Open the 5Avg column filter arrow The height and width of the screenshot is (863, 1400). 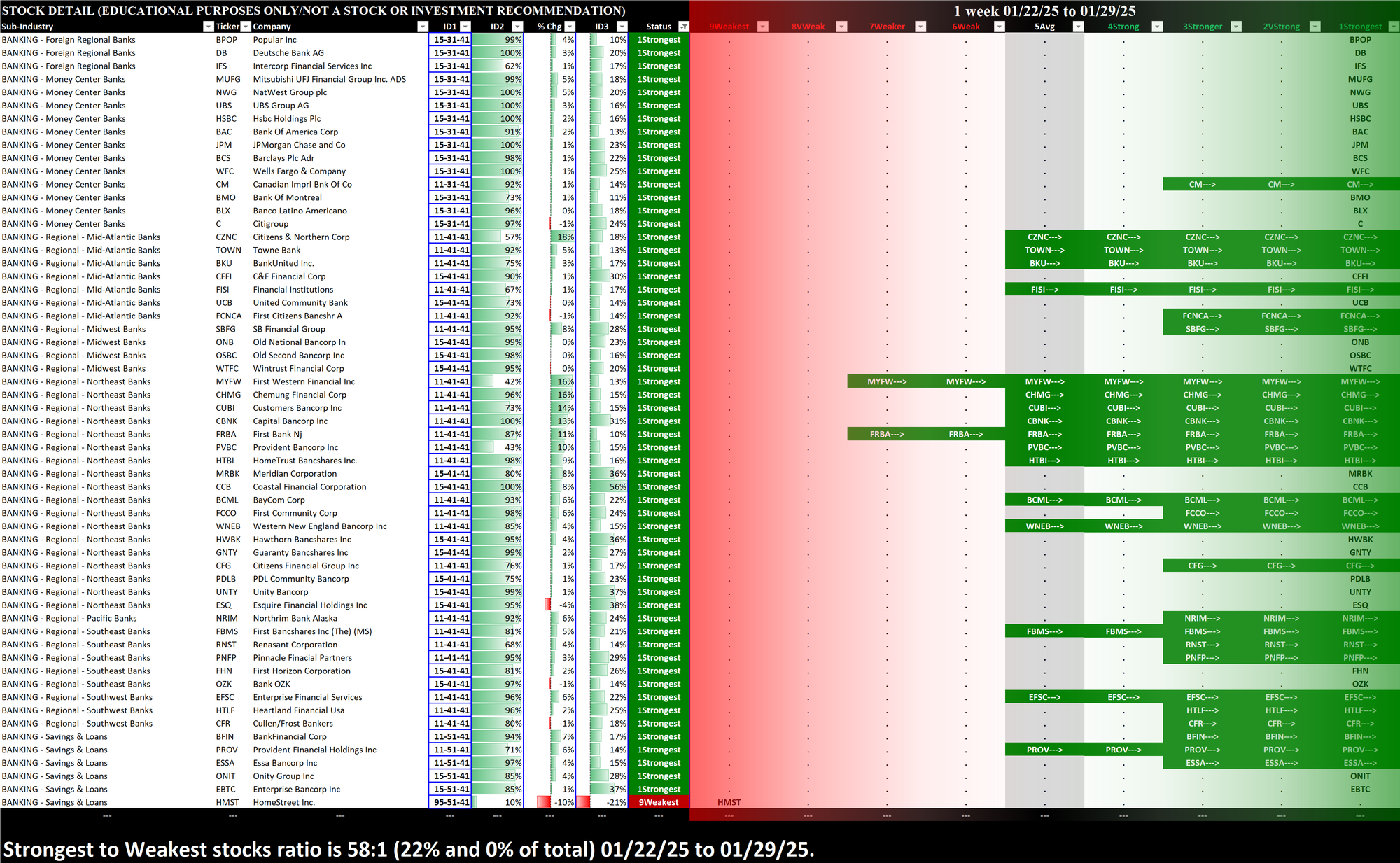[1078, 27]
